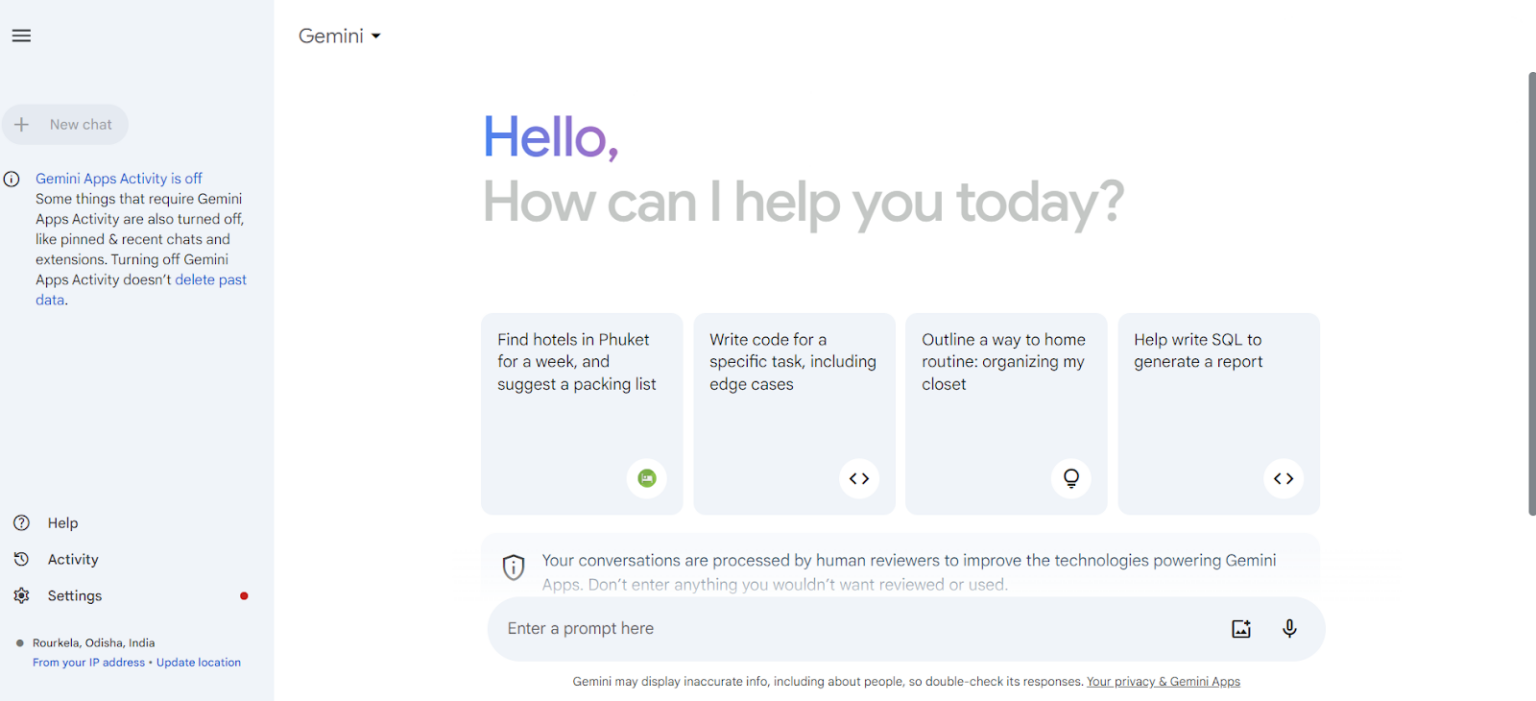
Task: Open the Activity menu item
Action: (x=73, y=560)
